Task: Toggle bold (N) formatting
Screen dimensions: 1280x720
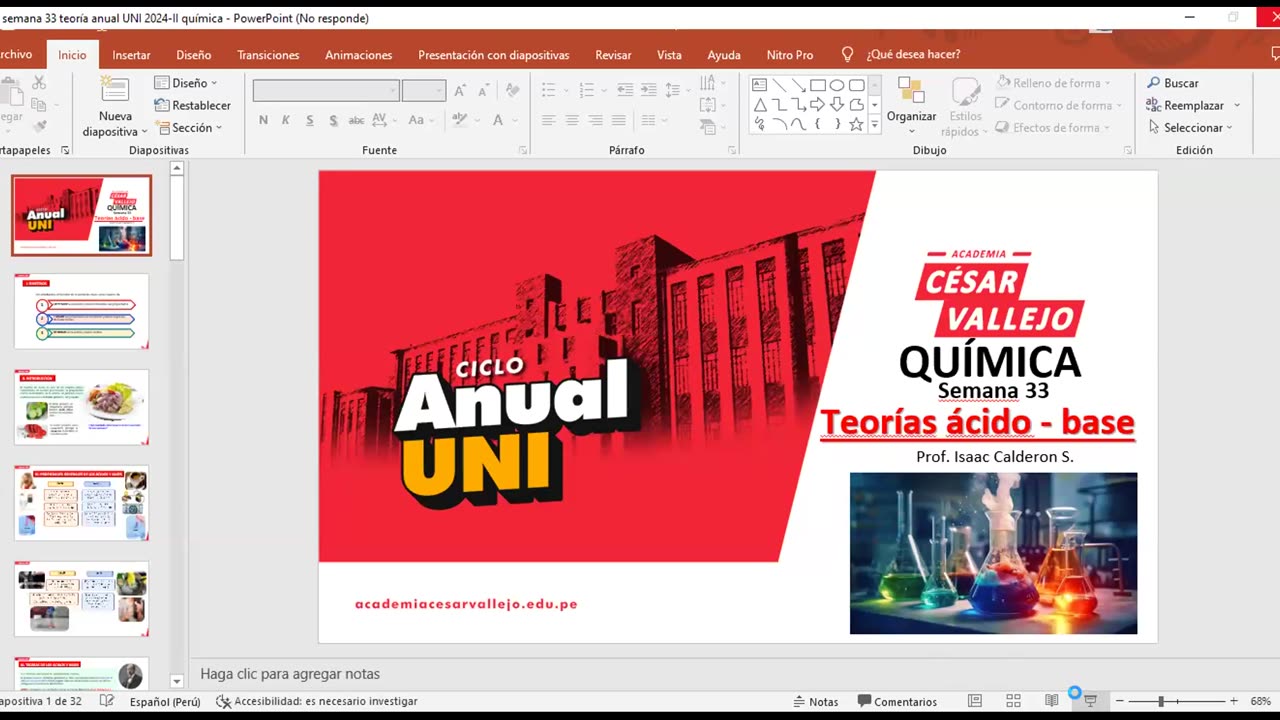Action: pyautogui.click(x=263, y=120)
